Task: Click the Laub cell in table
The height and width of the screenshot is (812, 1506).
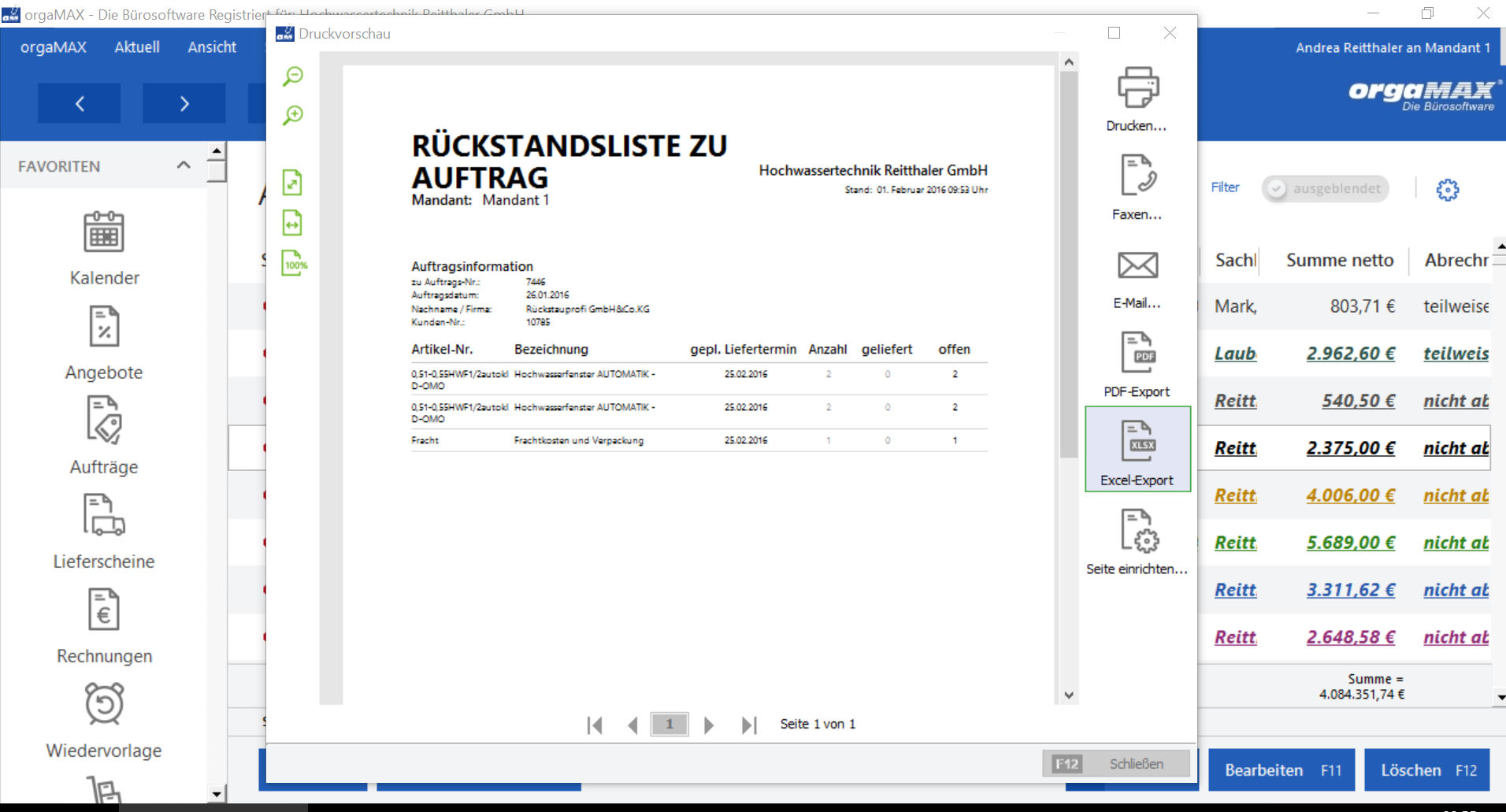Action: click(1234, 354)
